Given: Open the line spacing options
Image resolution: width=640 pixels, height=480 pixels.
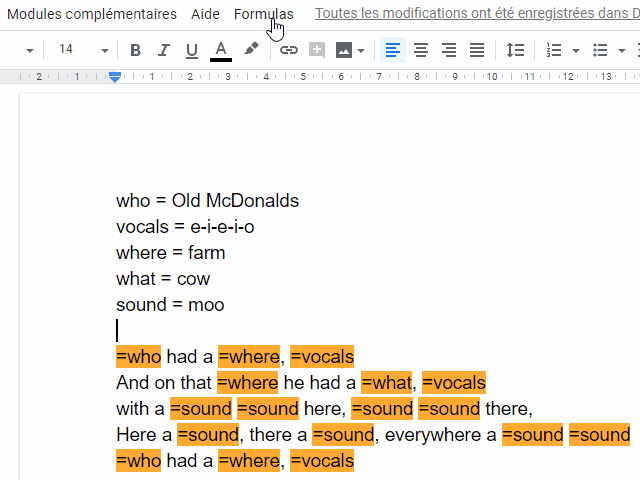Looking at the screenshot, I should 515,50.
